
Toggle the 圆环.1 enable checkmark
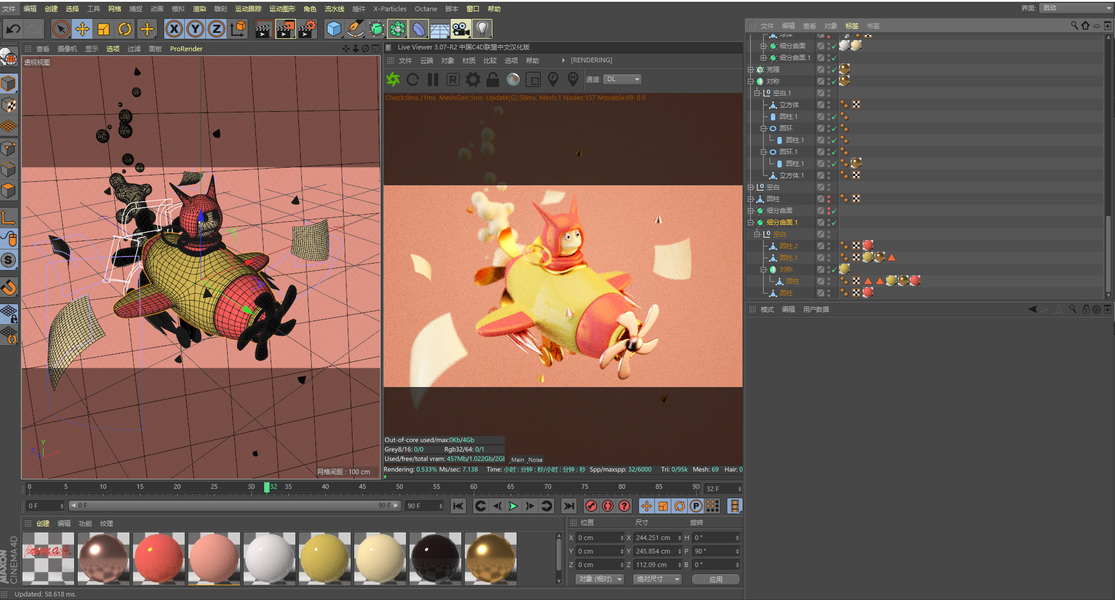[x=834, y=152]
